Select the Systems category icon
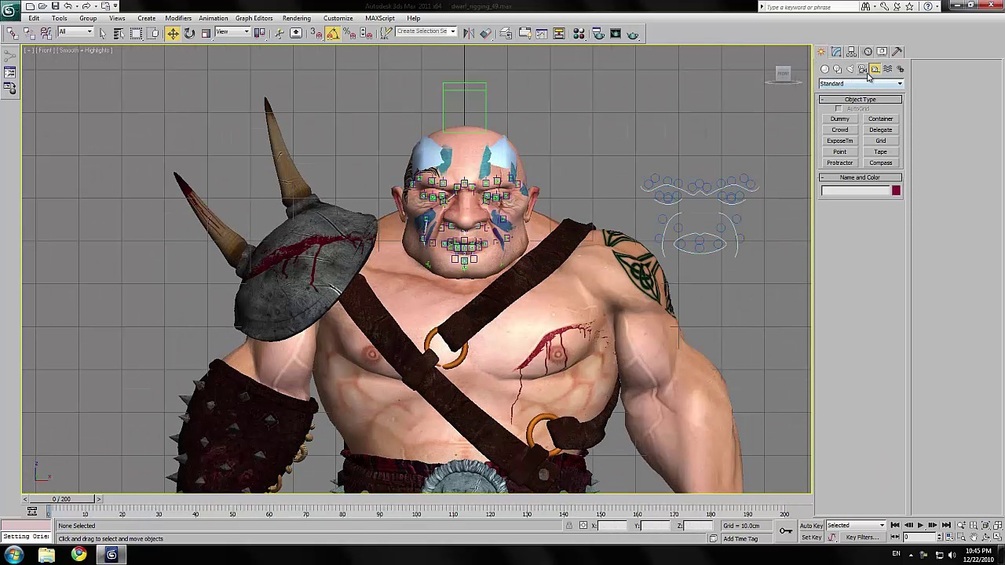1005x565 pixels. [x=900, y=69]
